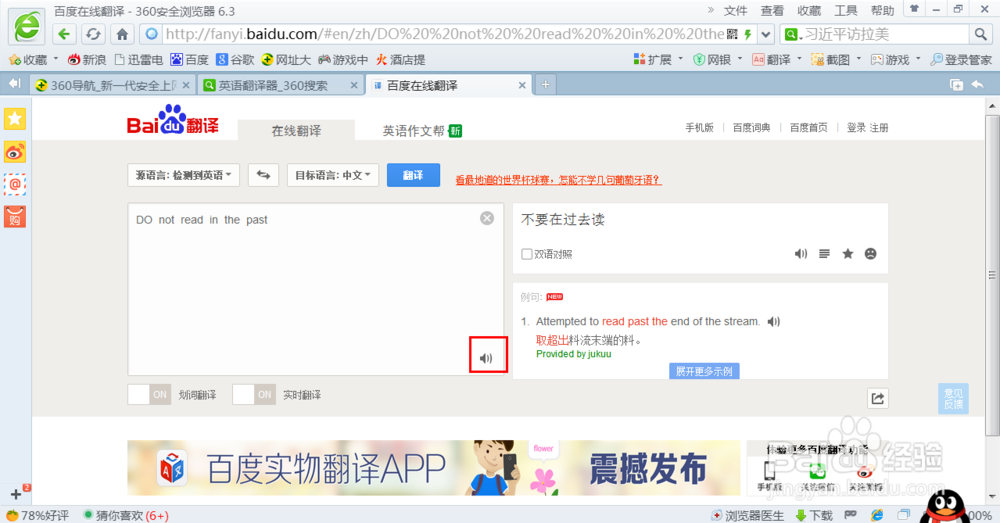Play audio for example sentence 1
The height and width of the screenshot is (523, 1000).
[x=774, y=321]
